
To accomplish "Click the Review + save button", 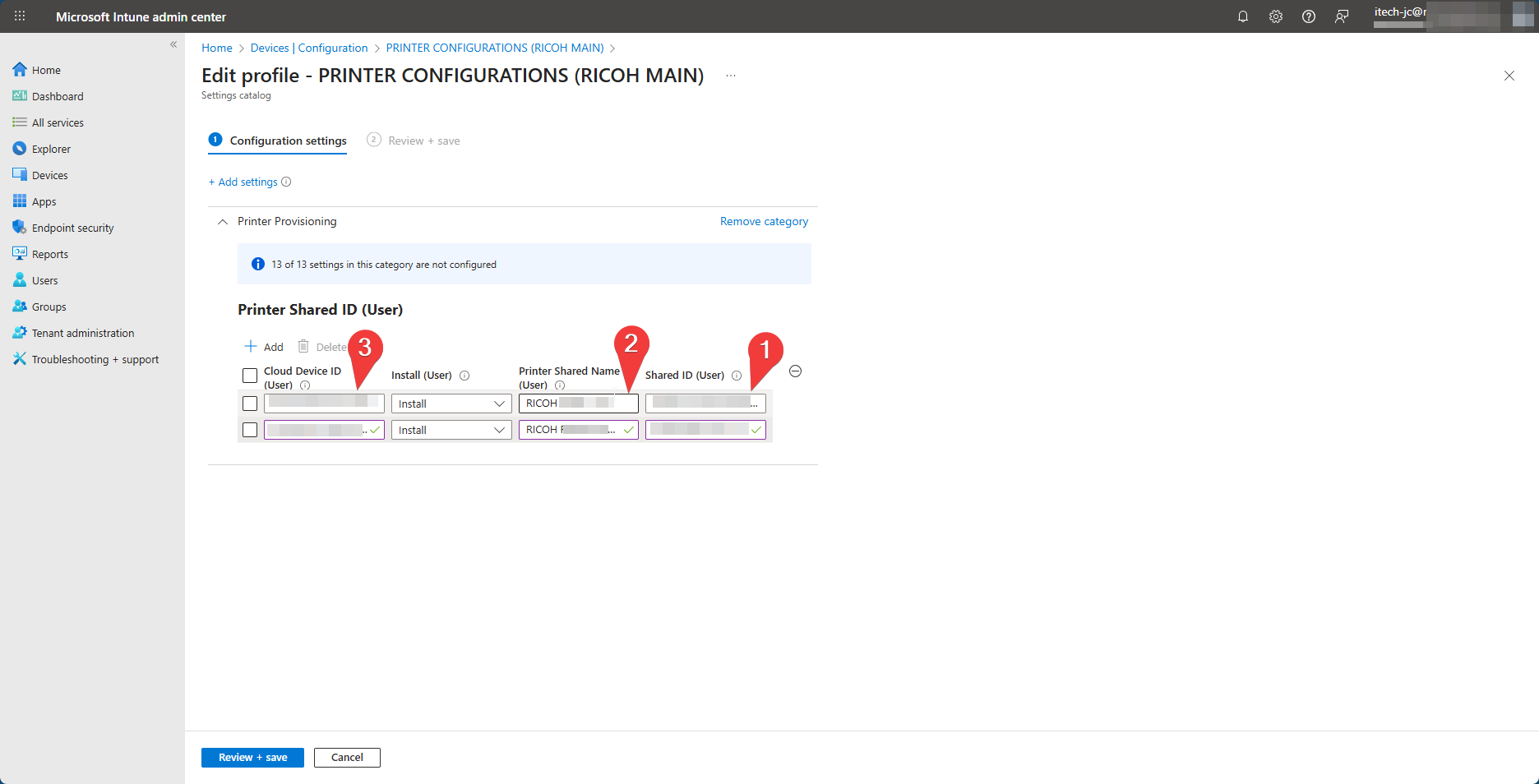I will [252, 758].
